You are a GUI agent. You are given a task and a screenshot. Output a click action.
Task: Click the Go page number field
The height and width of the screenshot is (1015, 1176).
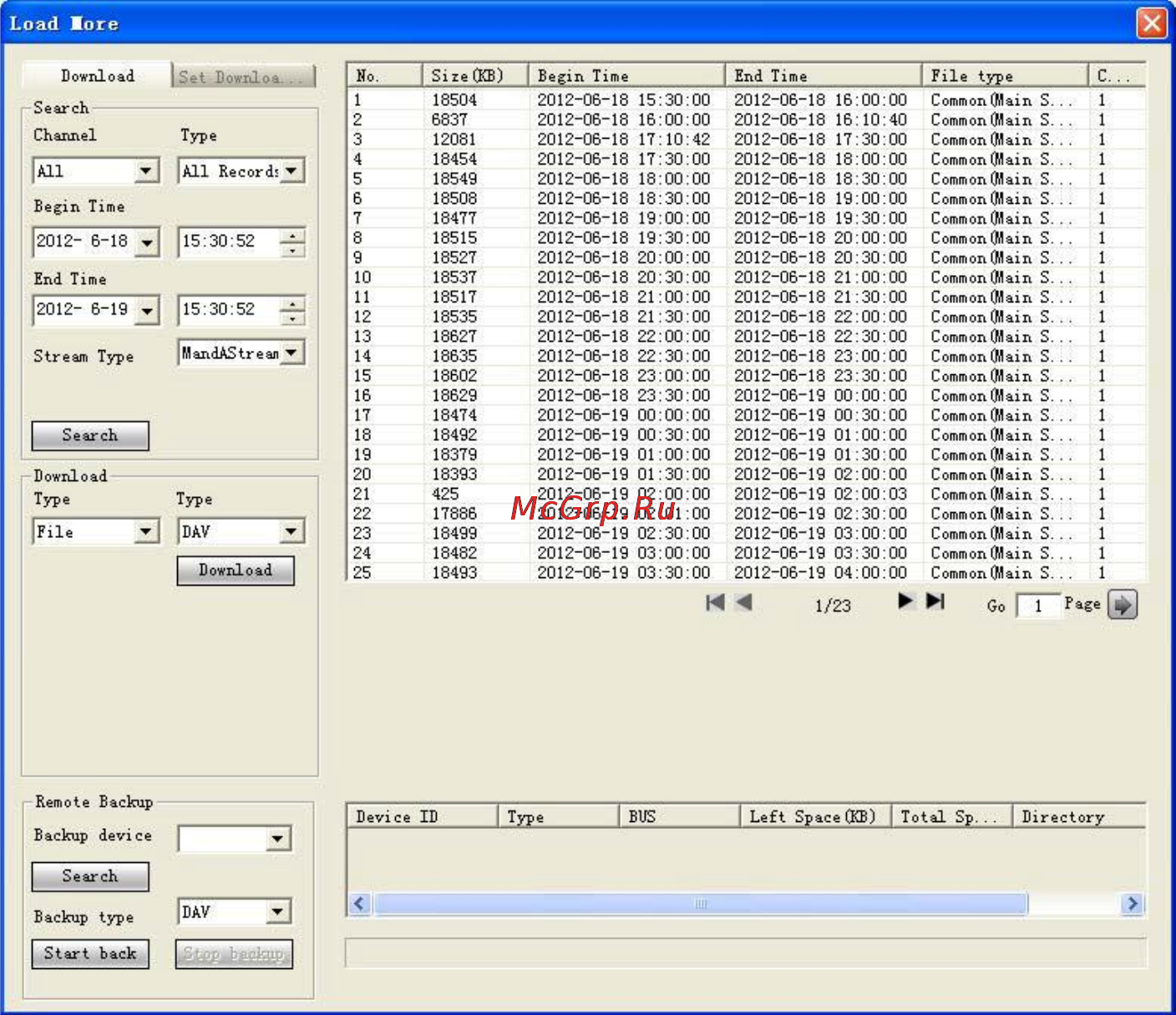pyautogui.click(x=1038, y=606)
